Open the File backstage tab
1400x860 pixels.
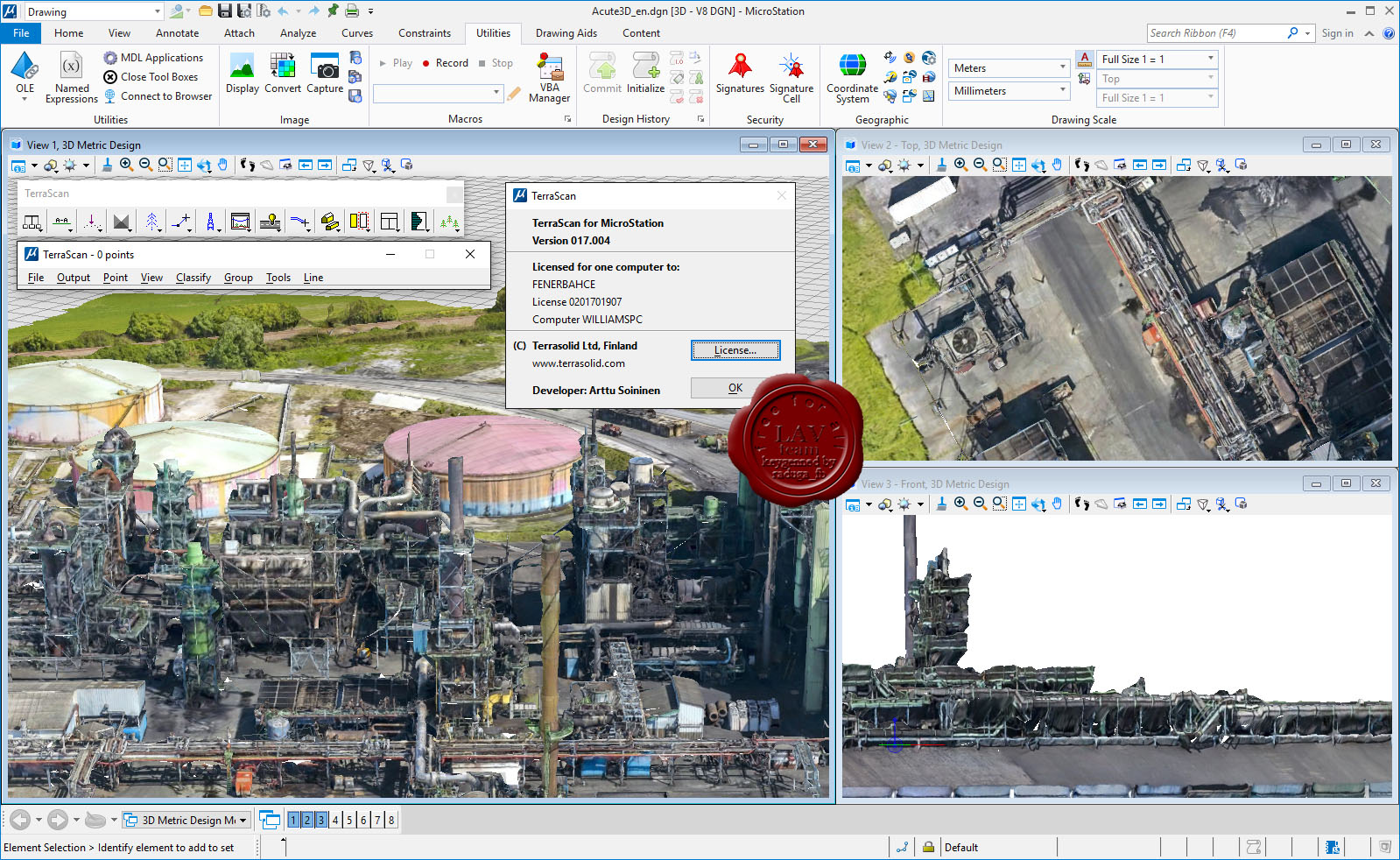pyautogui.click(x=21, y=33)
